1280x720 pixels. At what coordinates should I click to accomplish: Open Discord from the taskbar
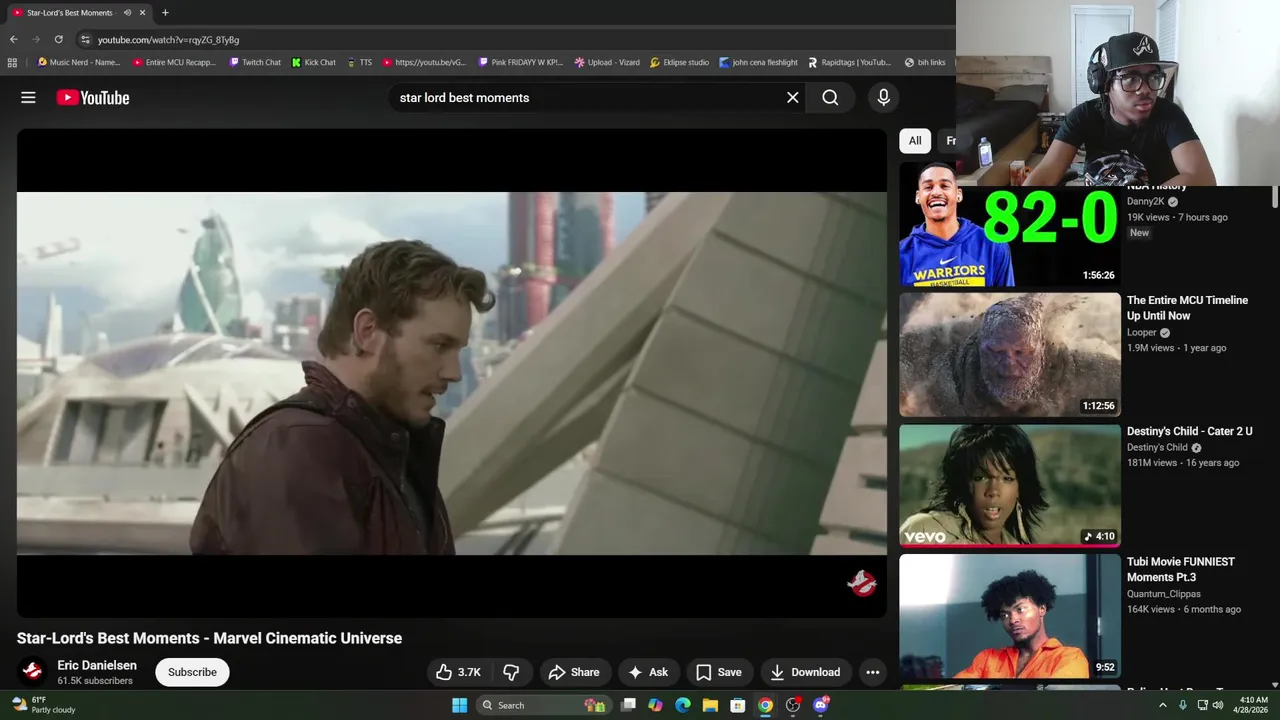click(821, 705)
